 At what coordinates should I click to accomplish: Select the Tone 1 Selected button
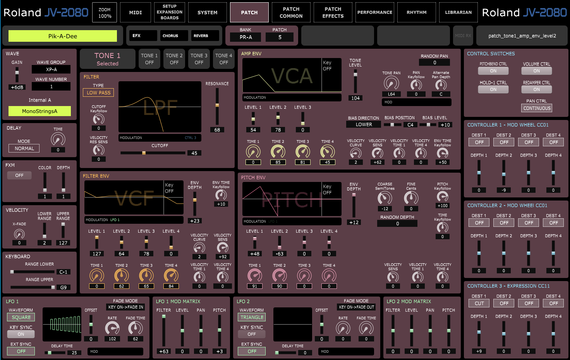click(107, 59)
